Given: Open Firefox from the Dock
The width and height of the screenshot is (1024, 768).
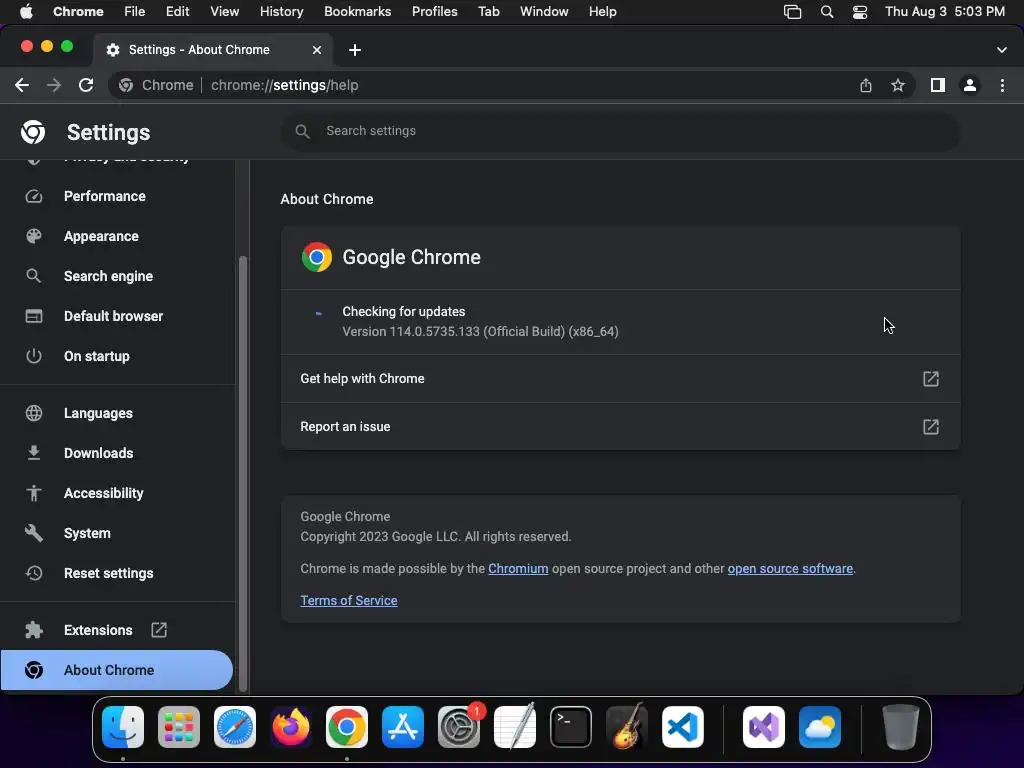Looking at the screenshot, I should pyautogui.click(x=291, y=727).
